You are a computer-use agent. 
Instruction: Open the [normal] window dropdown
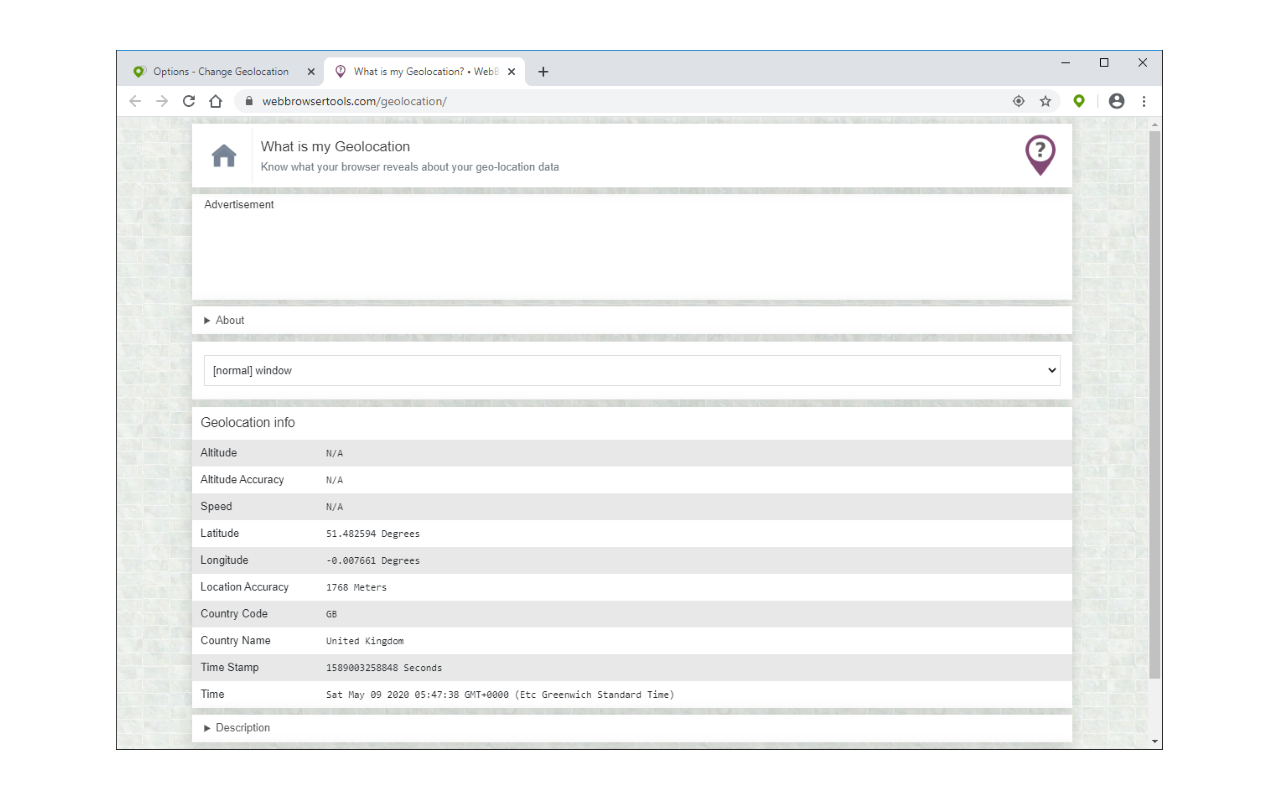point(631,370)
